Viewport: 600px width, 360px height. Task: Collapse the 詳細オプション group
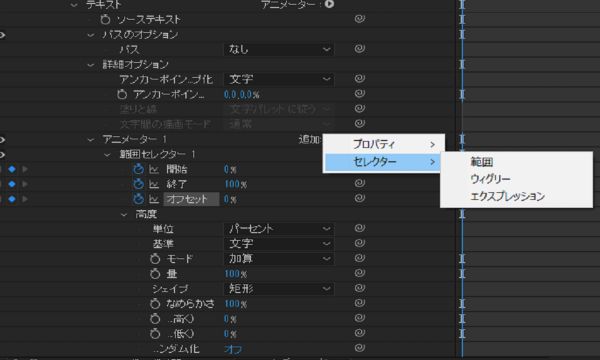tap(91, 65)
